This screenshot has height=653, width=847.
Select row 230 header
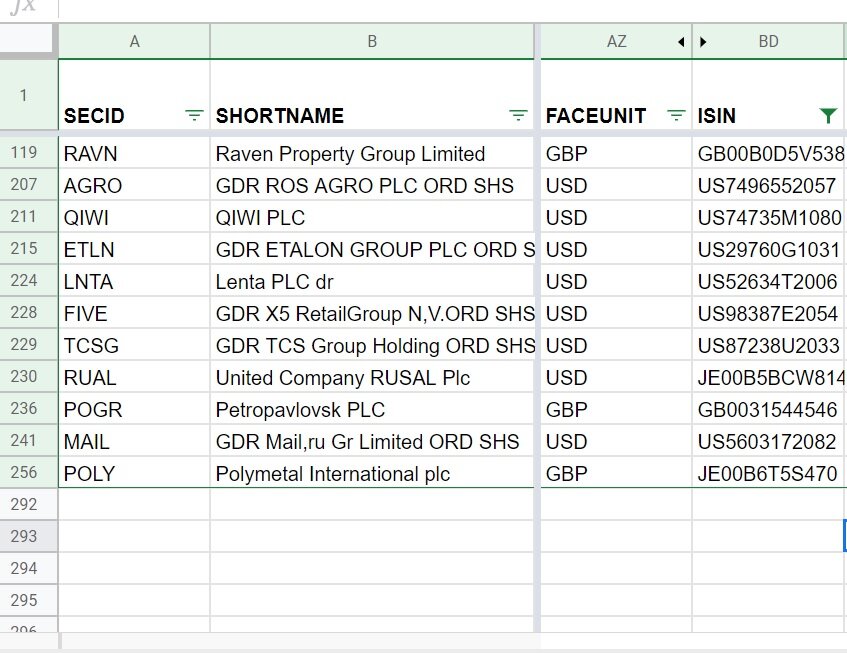[x=29, y=376]
